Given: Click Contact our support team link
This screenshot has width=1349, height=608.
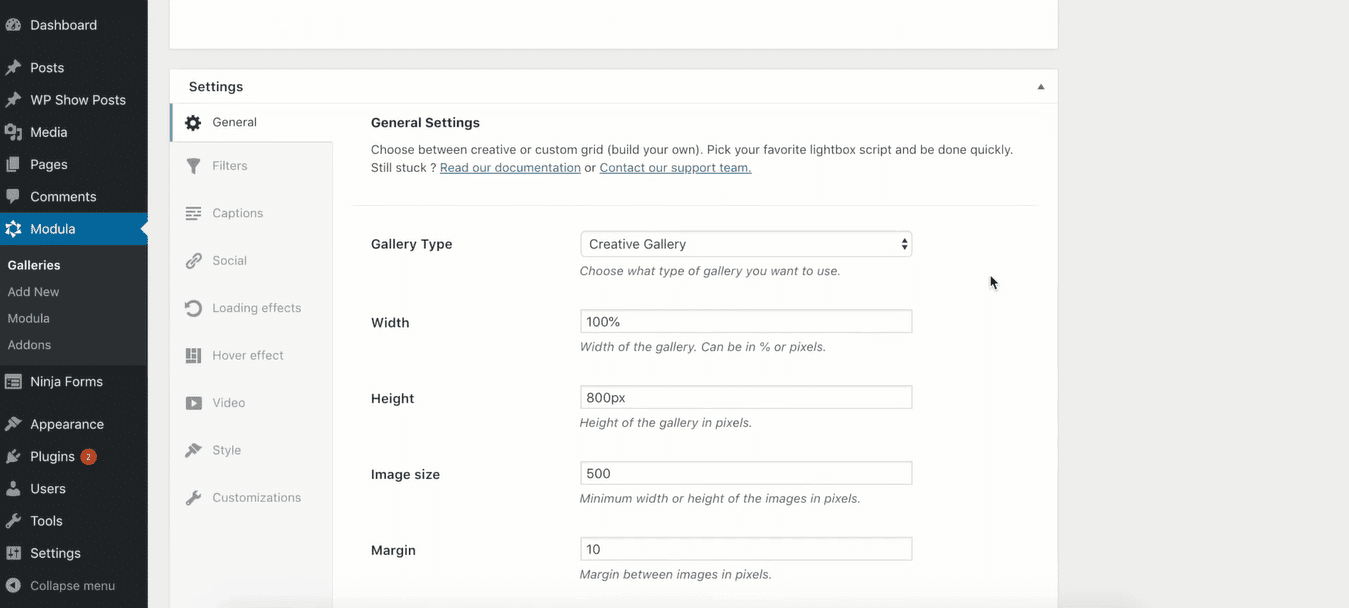Looking at the screenshot, I should click(675, 168).
